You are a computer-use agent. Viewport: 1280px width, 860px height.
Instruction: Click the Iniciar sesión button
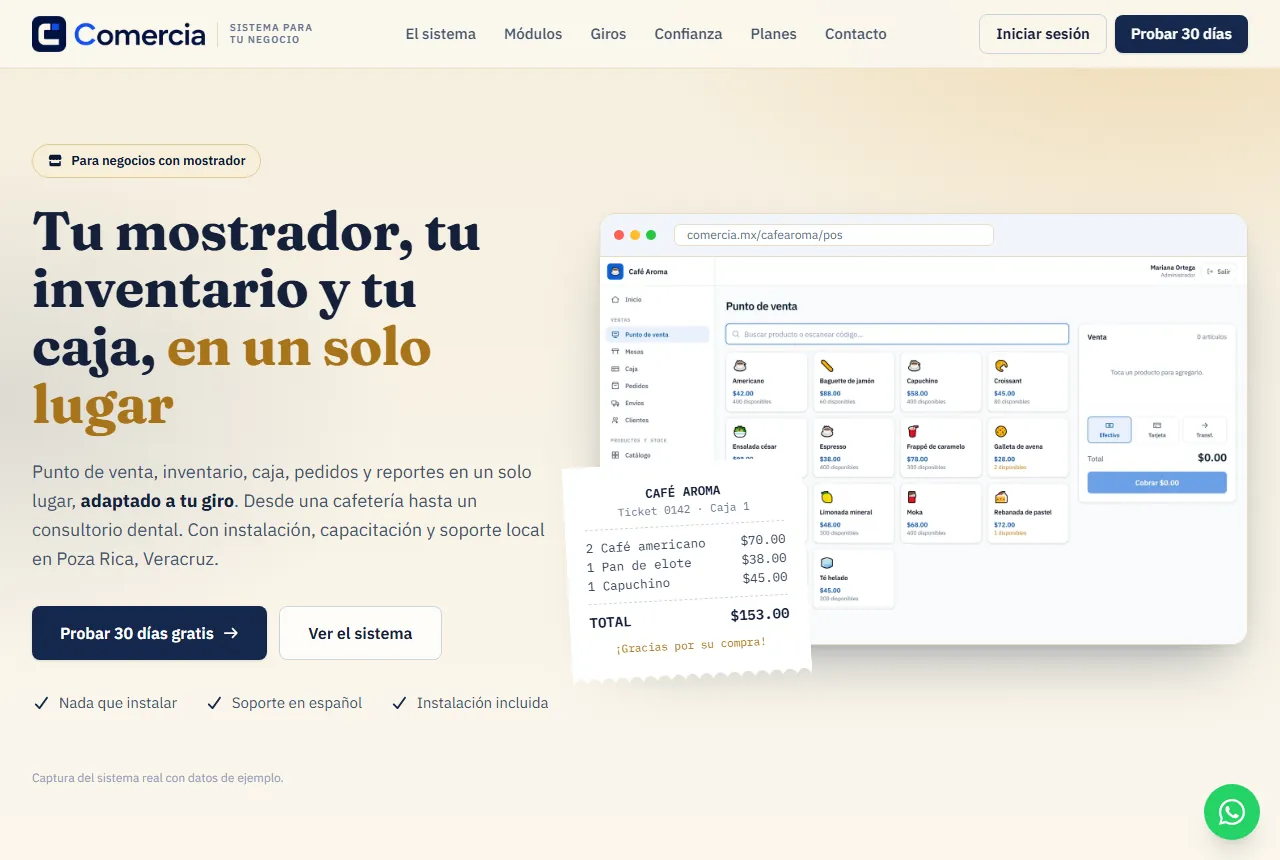pyautogui.click(x=1043, y=34)
